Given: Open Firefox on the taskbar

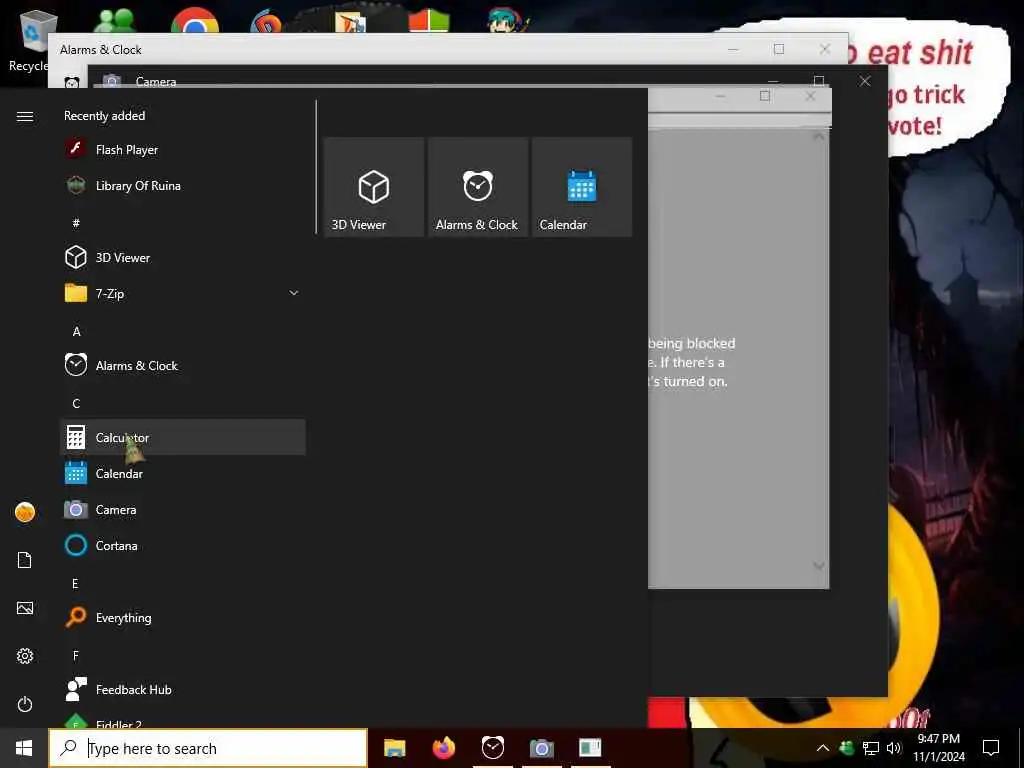Looking at the screenshot, I should [x=443, y=748].
